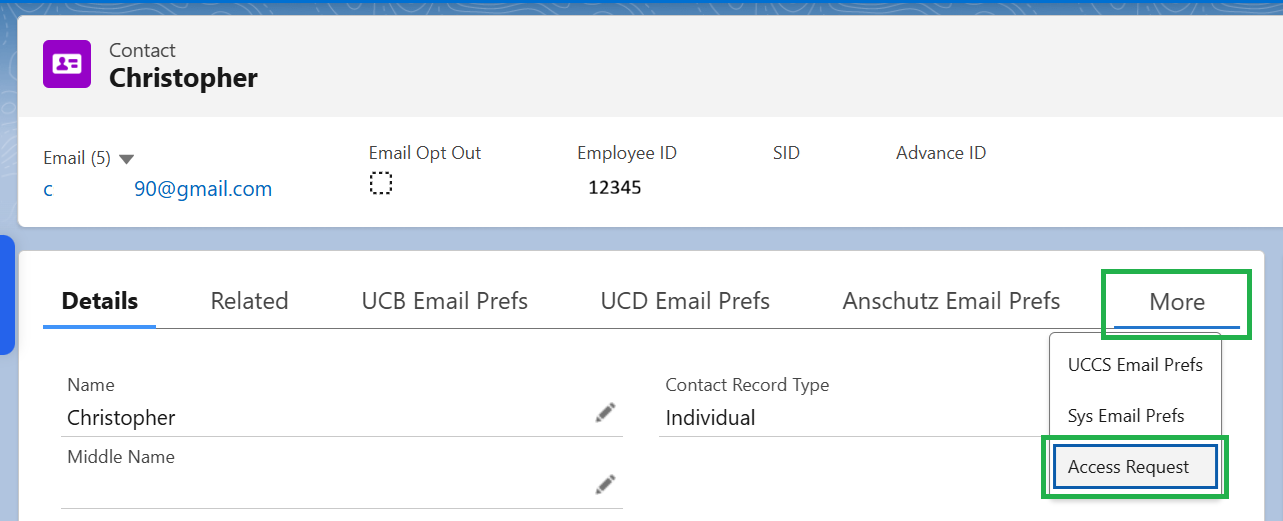Choose UCCS Email Prefs from the menu
1283x521 pixels.
(x=1135, y=365)
